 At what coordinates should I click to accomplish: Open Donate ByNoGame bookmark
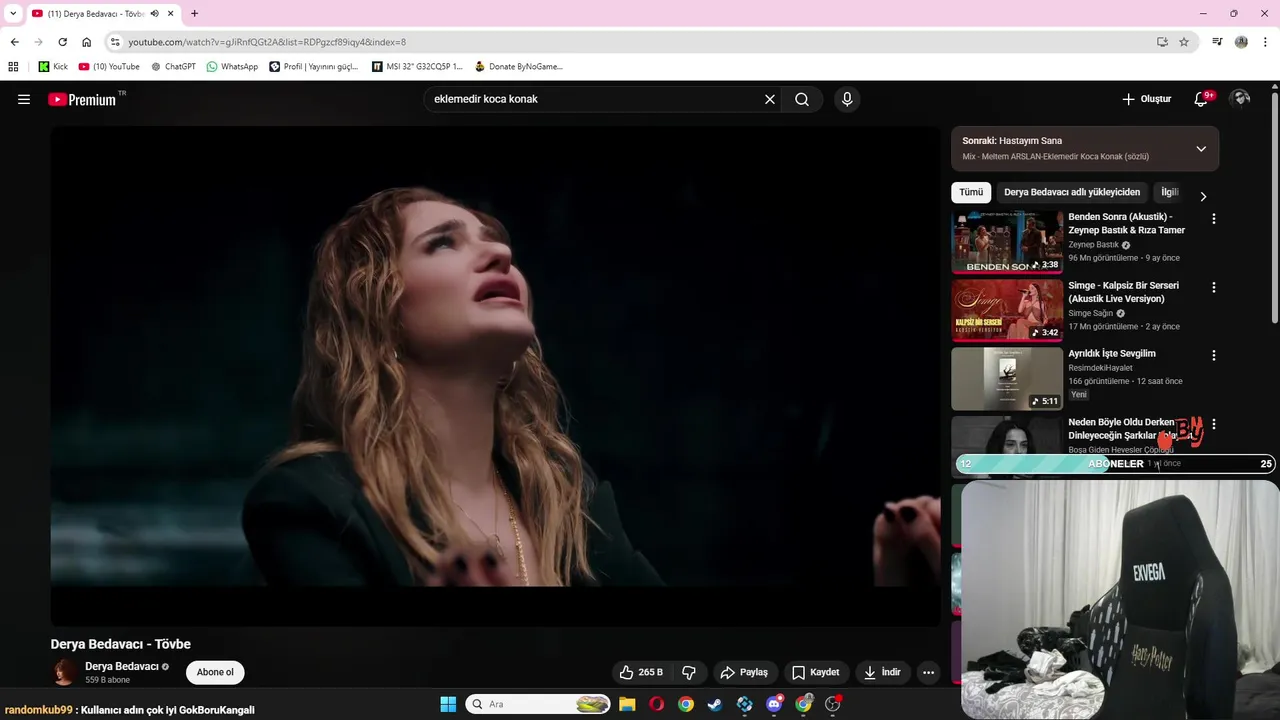[519, 67]
